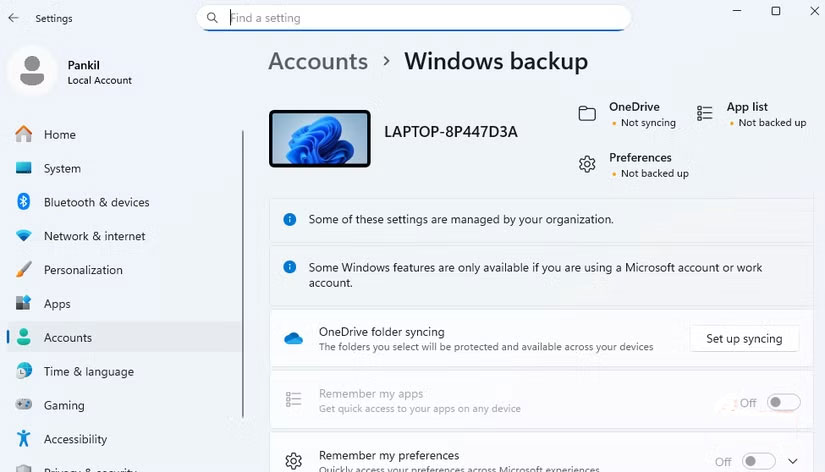
Task: Click the Preferences gear status icon
Action: pos(587,165)
